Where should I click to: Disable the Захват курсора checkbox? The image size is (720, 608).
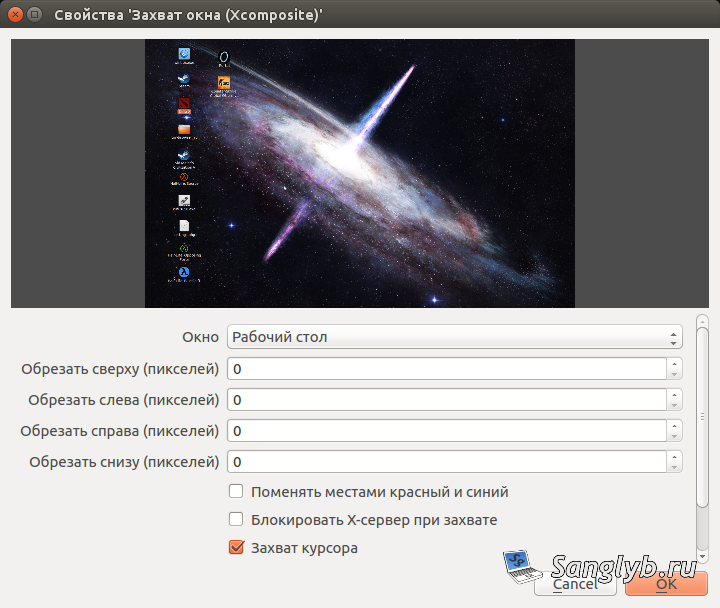[x=236, y=547]
